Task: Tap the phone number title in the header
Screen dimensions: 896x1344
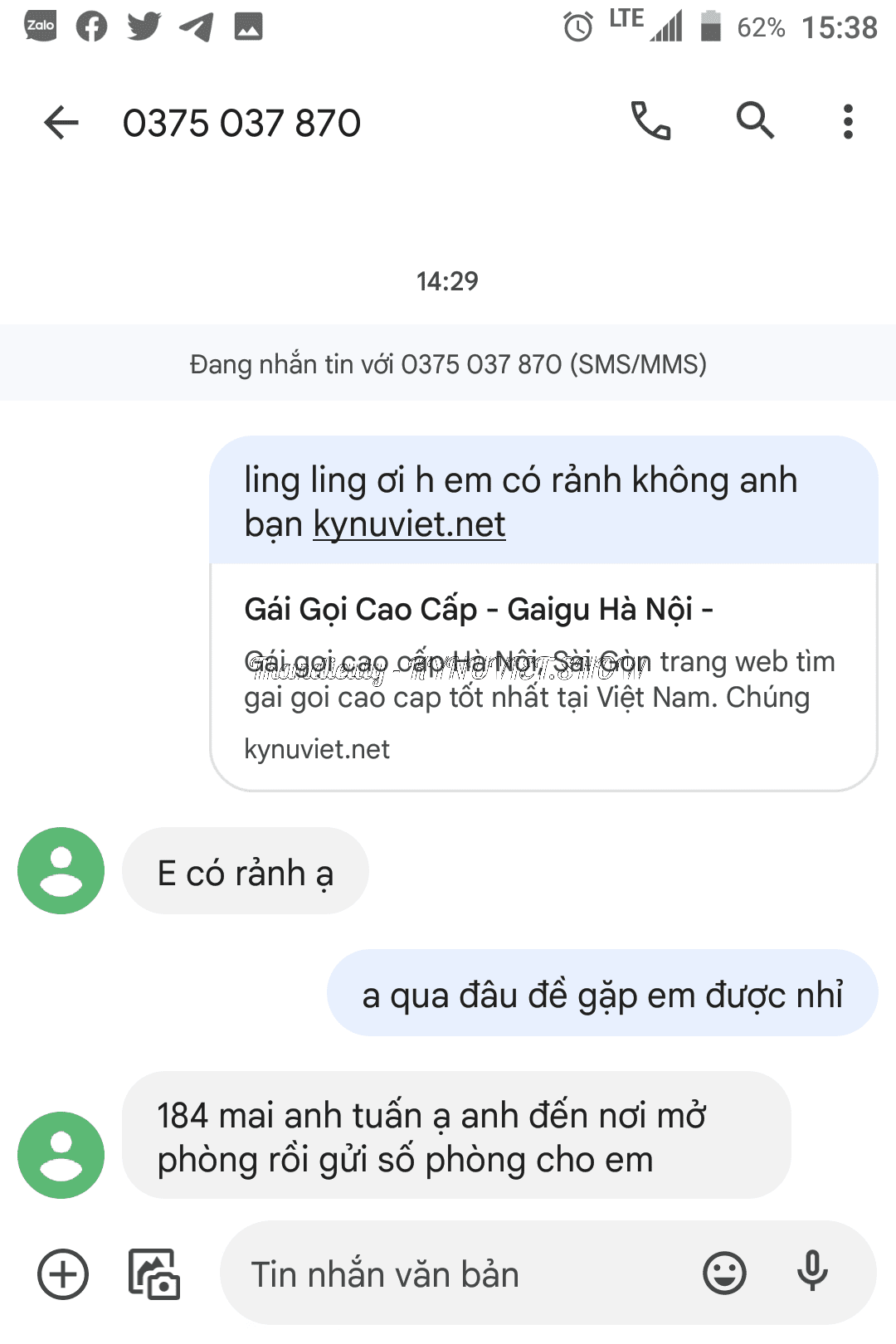Action: tap(242, 123)
